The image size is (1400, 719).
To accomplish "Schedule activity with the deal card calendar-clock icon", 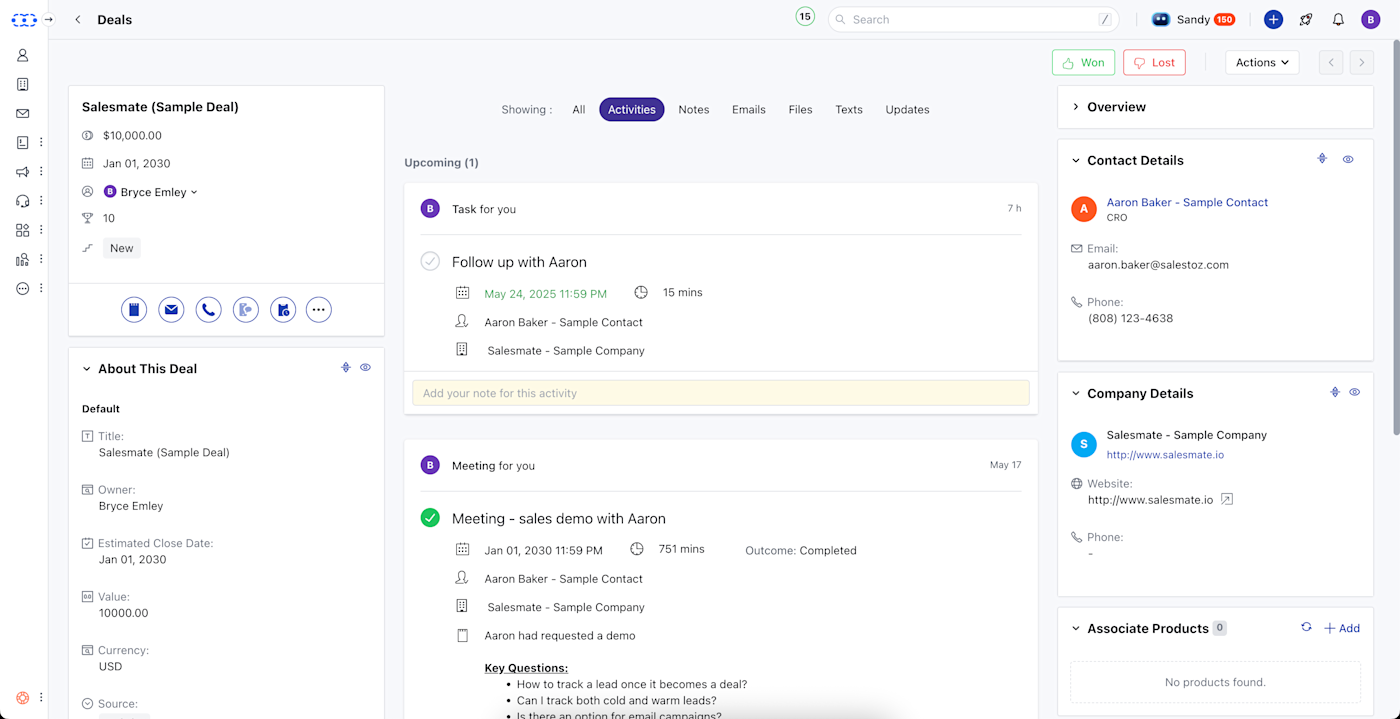I will point(282,310).
